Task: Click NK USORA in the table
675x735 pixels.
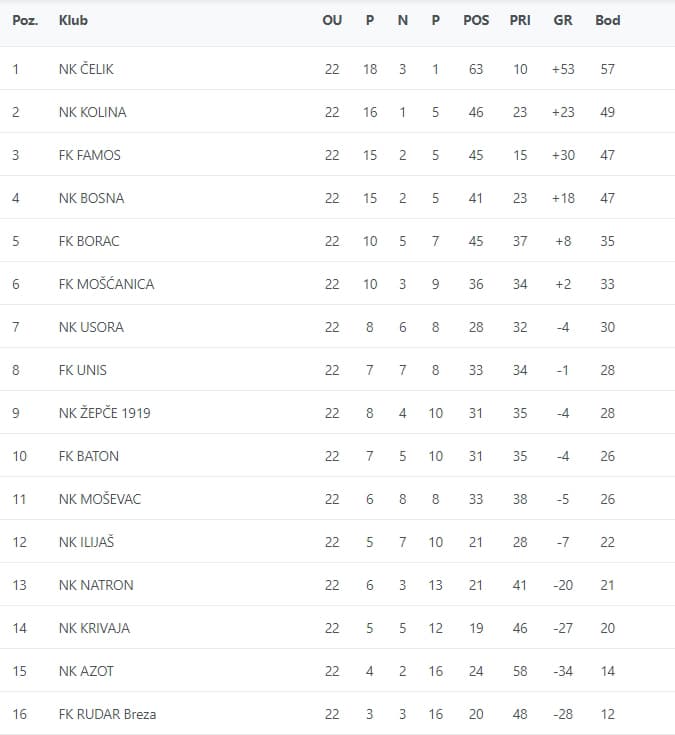Action: click(92, 327)
